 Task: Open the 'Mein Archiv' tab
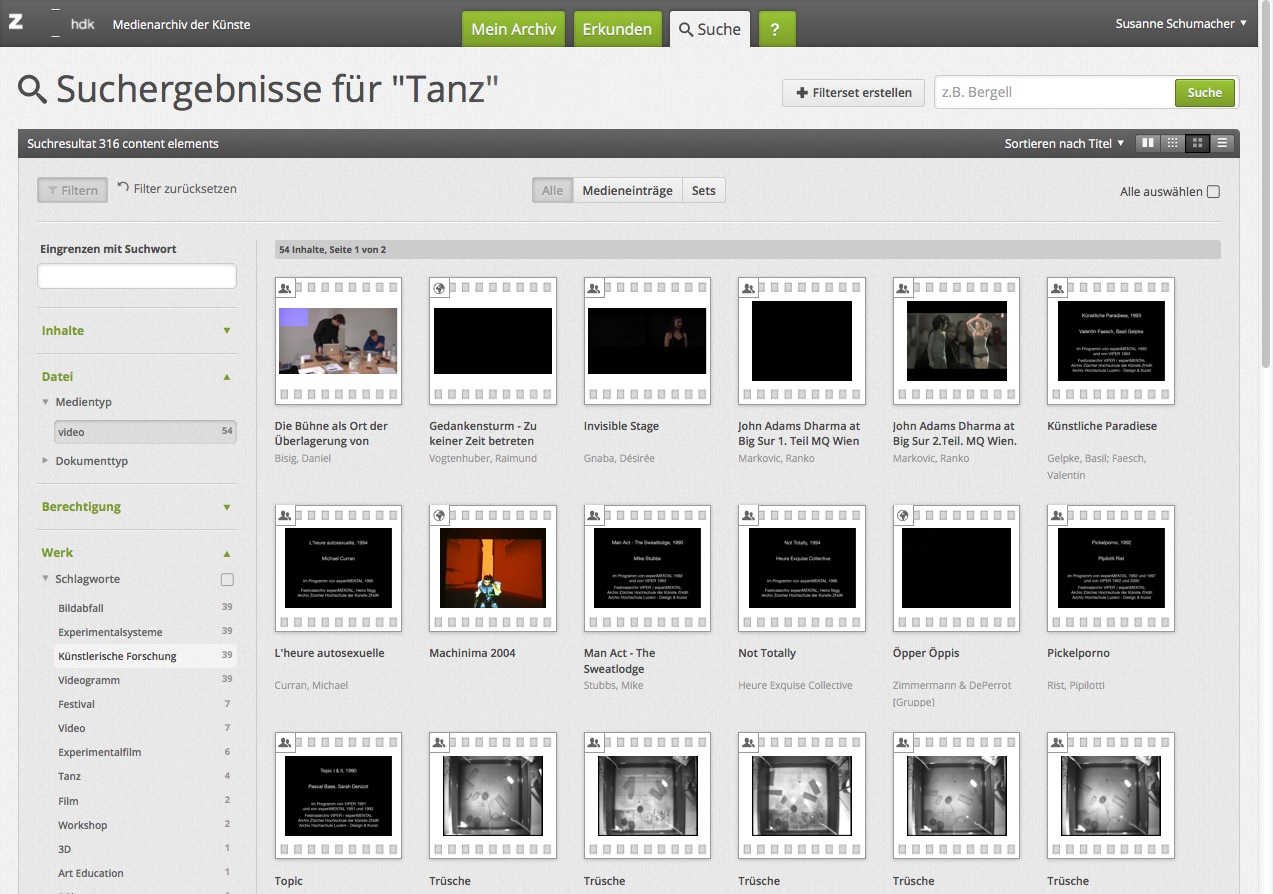click(x=513, y=29)
